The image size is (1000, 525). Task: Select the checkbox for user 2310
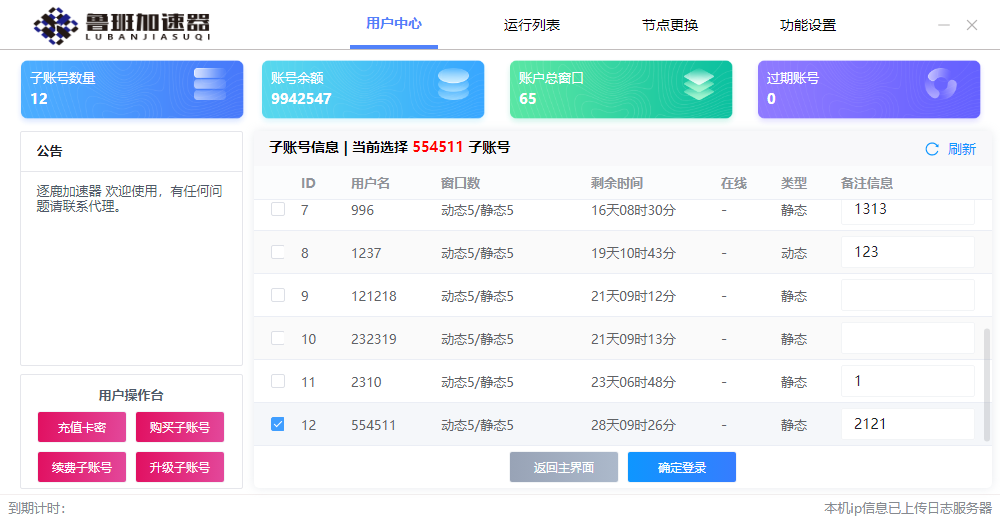coord(278,381)
